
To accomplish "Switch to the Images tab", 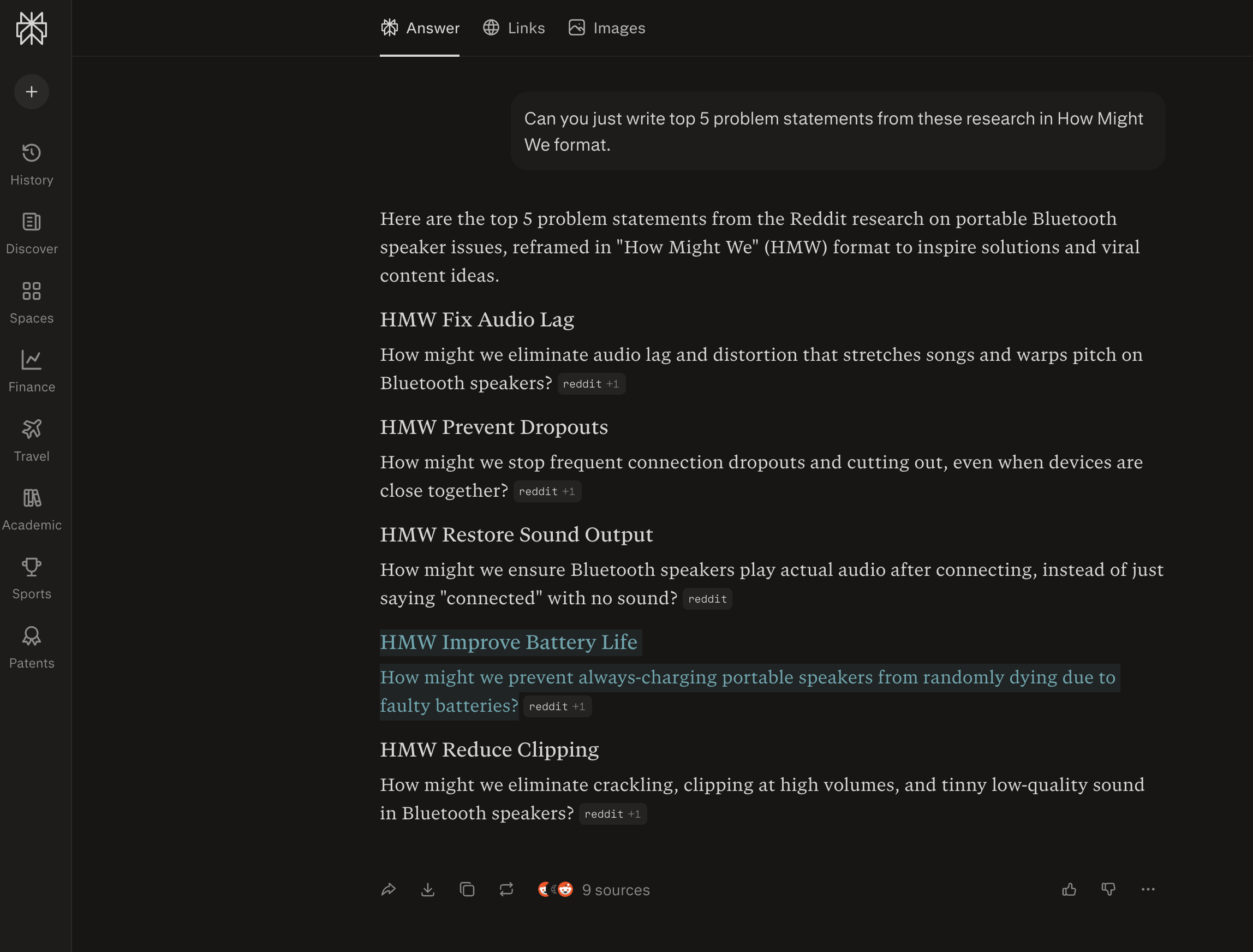I will 607,28.
